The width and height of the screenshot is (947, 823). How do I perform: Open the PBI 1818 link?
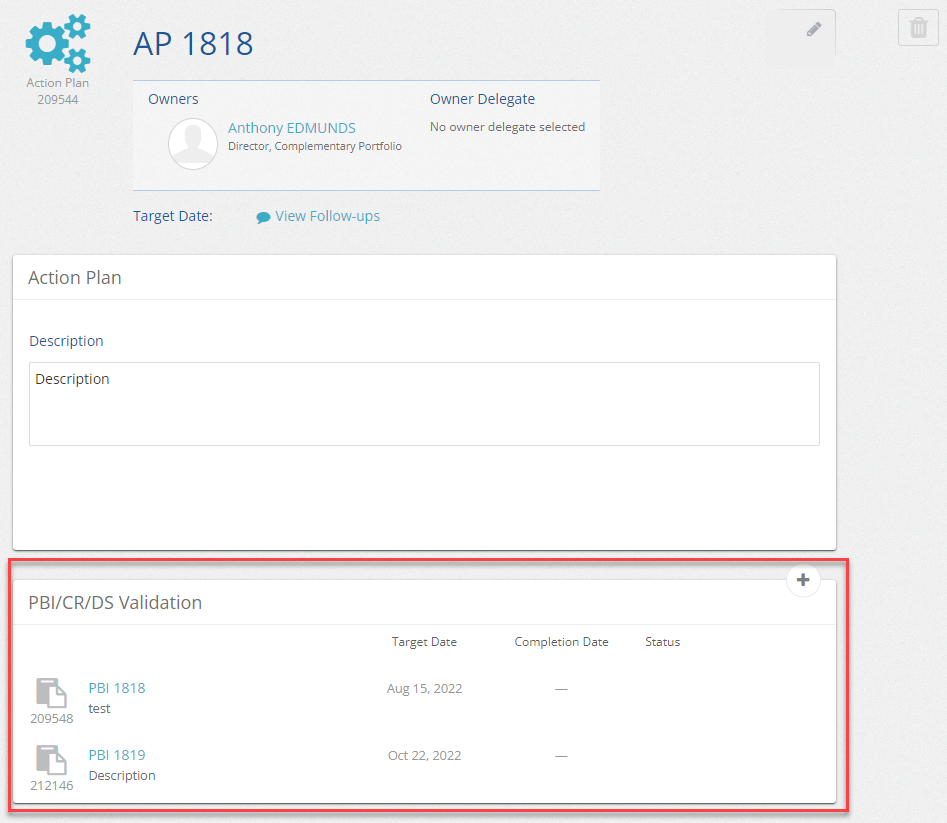[x=117, y=688]
